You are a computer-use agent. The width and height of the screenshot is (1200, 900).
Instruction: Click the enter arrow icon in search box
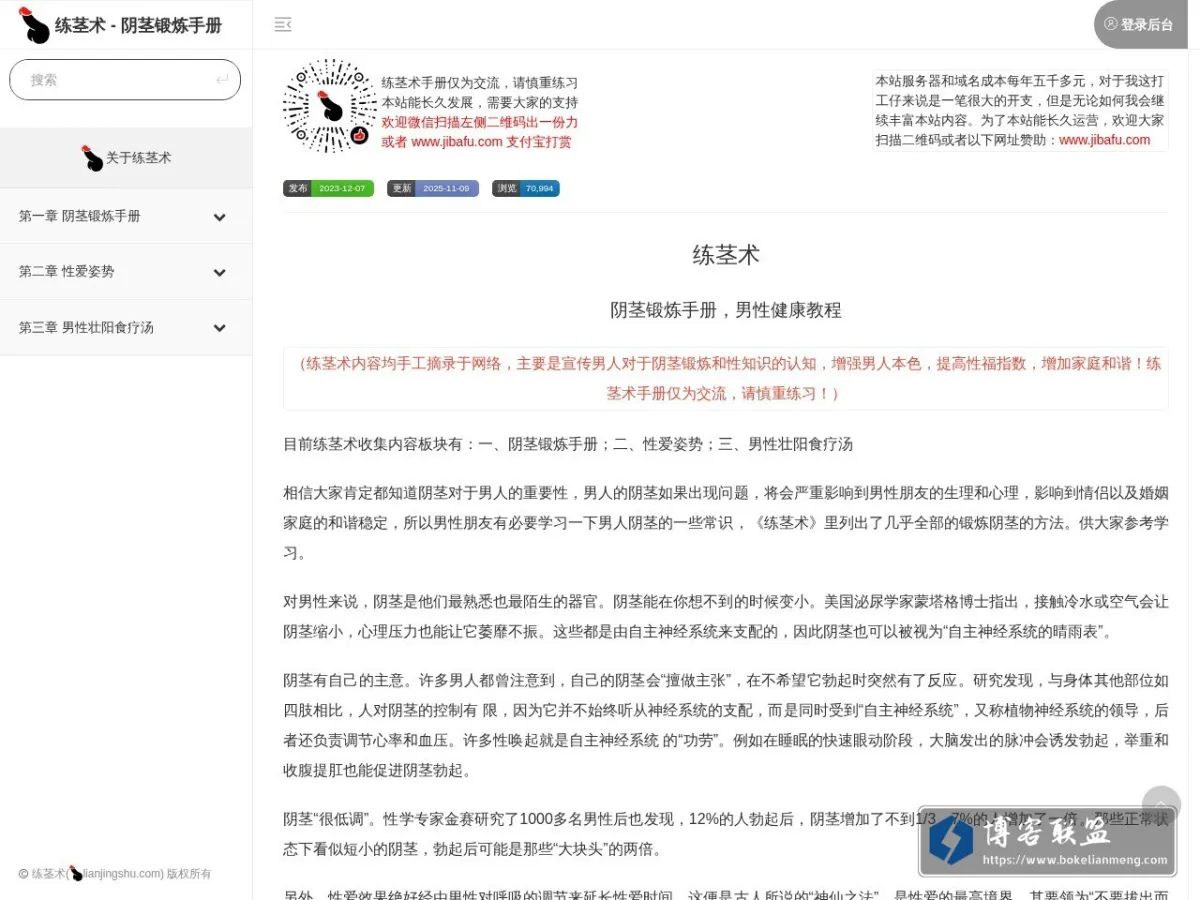tap(222, 80)
